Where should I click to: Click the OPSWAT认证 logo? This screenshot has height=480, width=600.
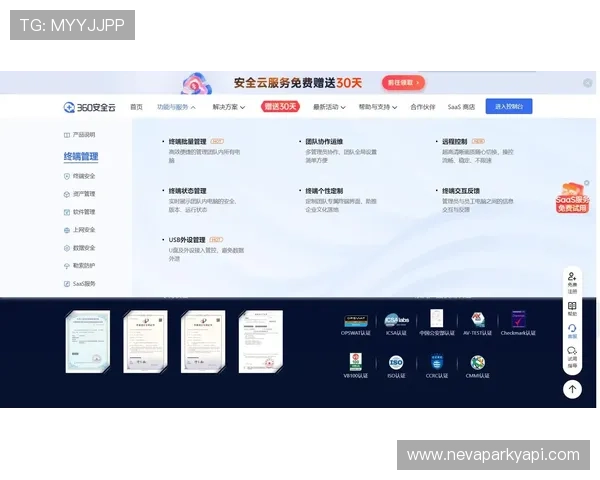[356, 321]
